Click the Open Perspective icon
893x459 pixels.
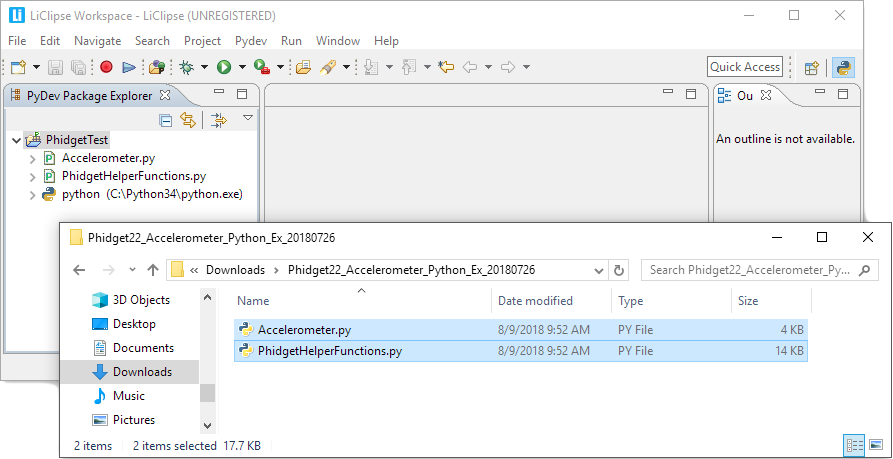pyautogui.click(x=812, y=68)
